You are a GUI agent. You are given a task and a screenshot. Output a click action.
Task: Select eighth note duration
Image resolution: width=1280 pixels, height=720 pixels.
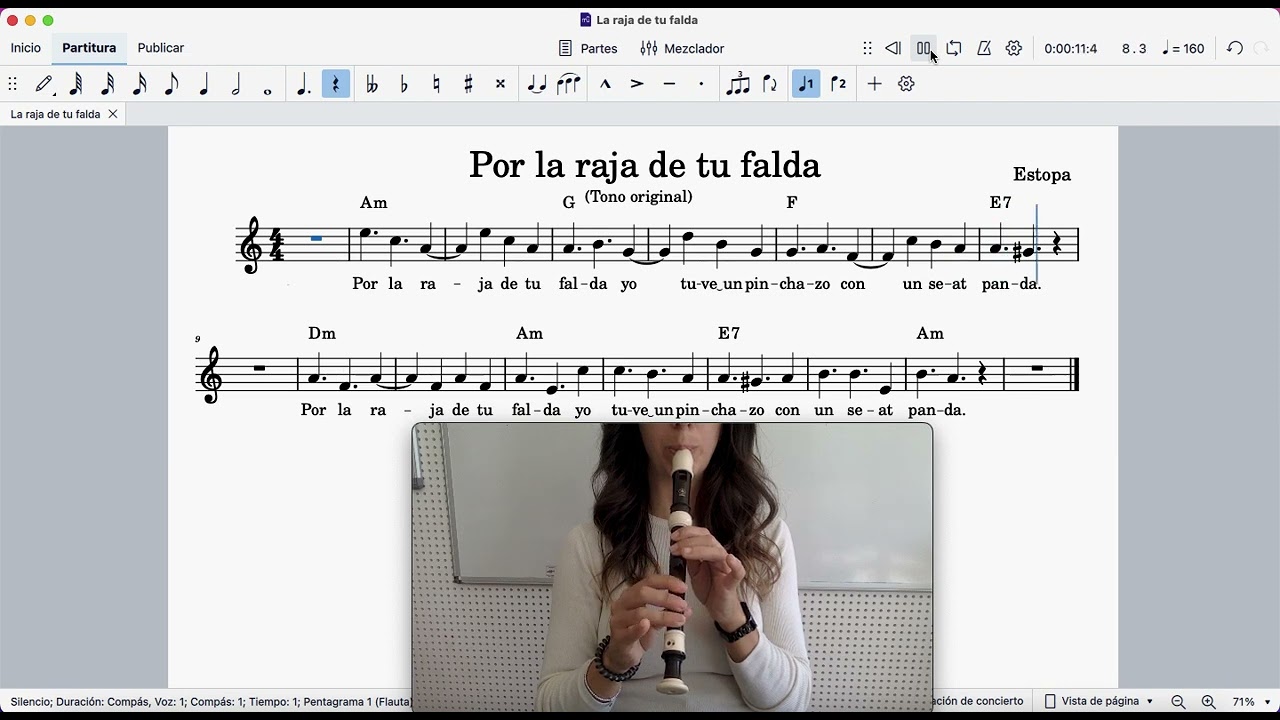[172, 85]
